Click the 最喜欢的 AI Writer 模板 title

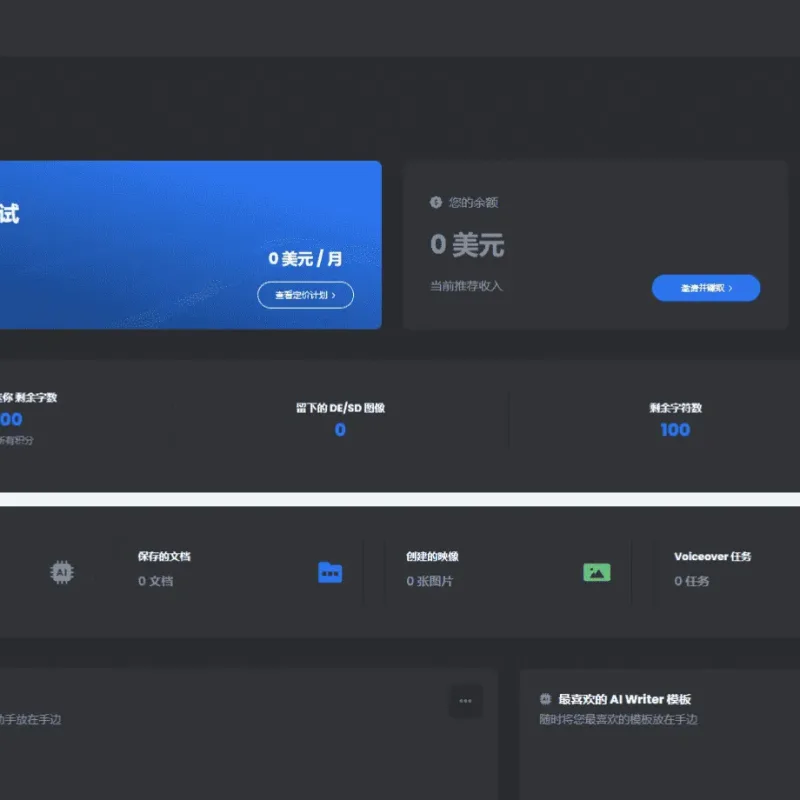(624, 699)
